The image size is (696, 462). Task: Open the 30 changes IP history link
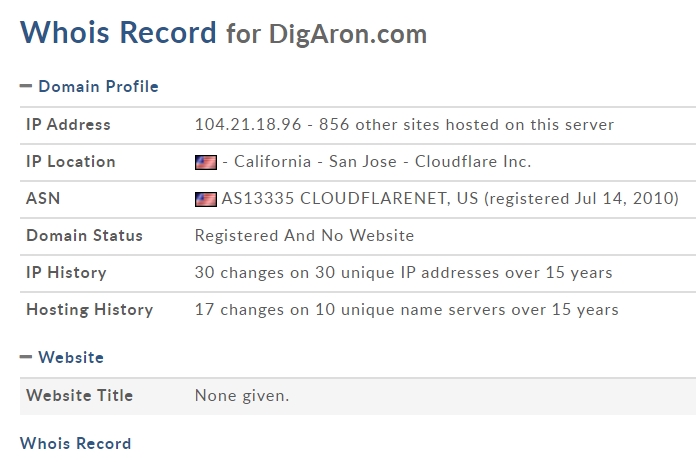pyautogui.click(x=403, y=272)
